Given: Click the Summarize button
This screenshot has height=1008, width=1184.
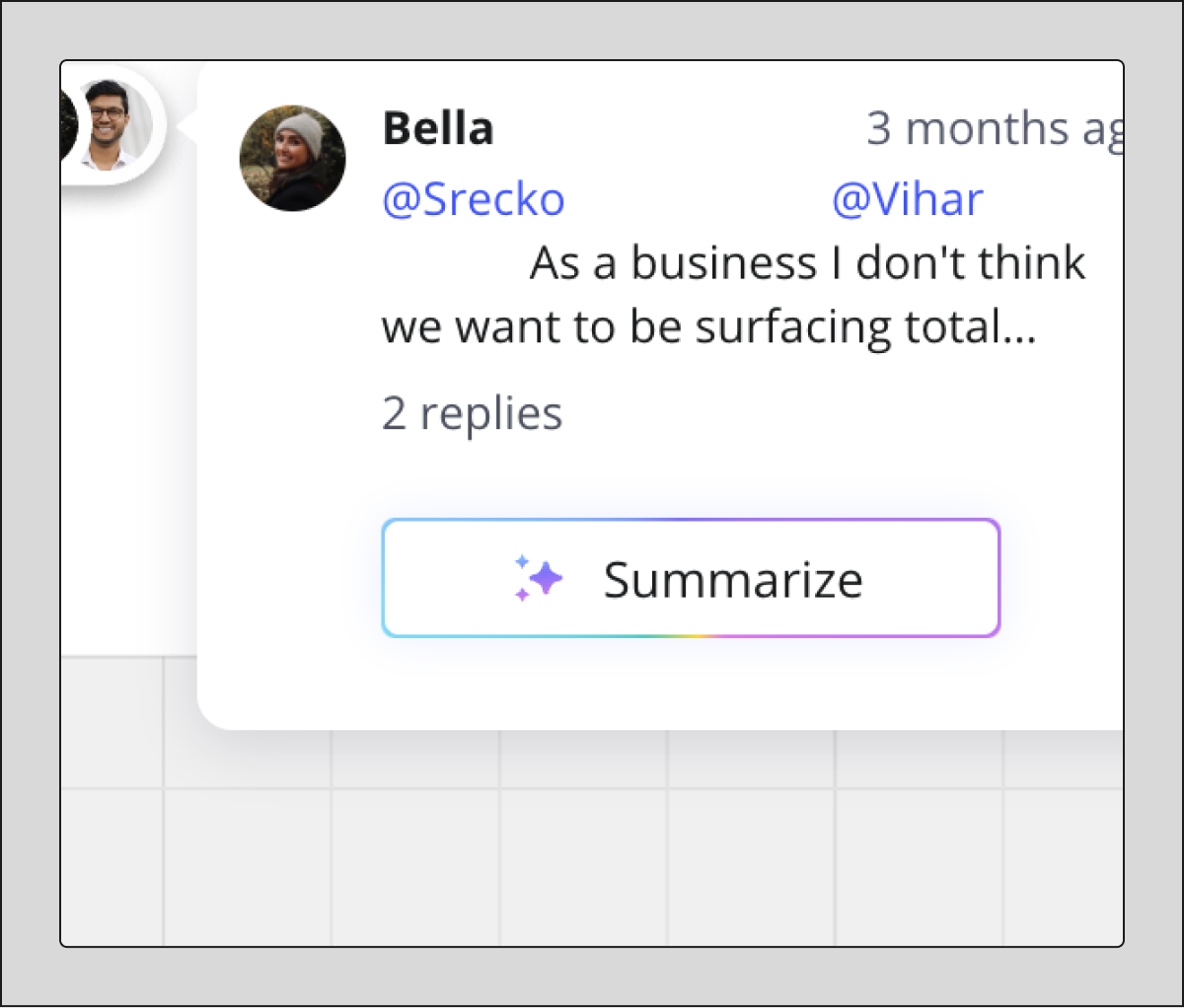Looking at the screenshot, I should point(691,578).
